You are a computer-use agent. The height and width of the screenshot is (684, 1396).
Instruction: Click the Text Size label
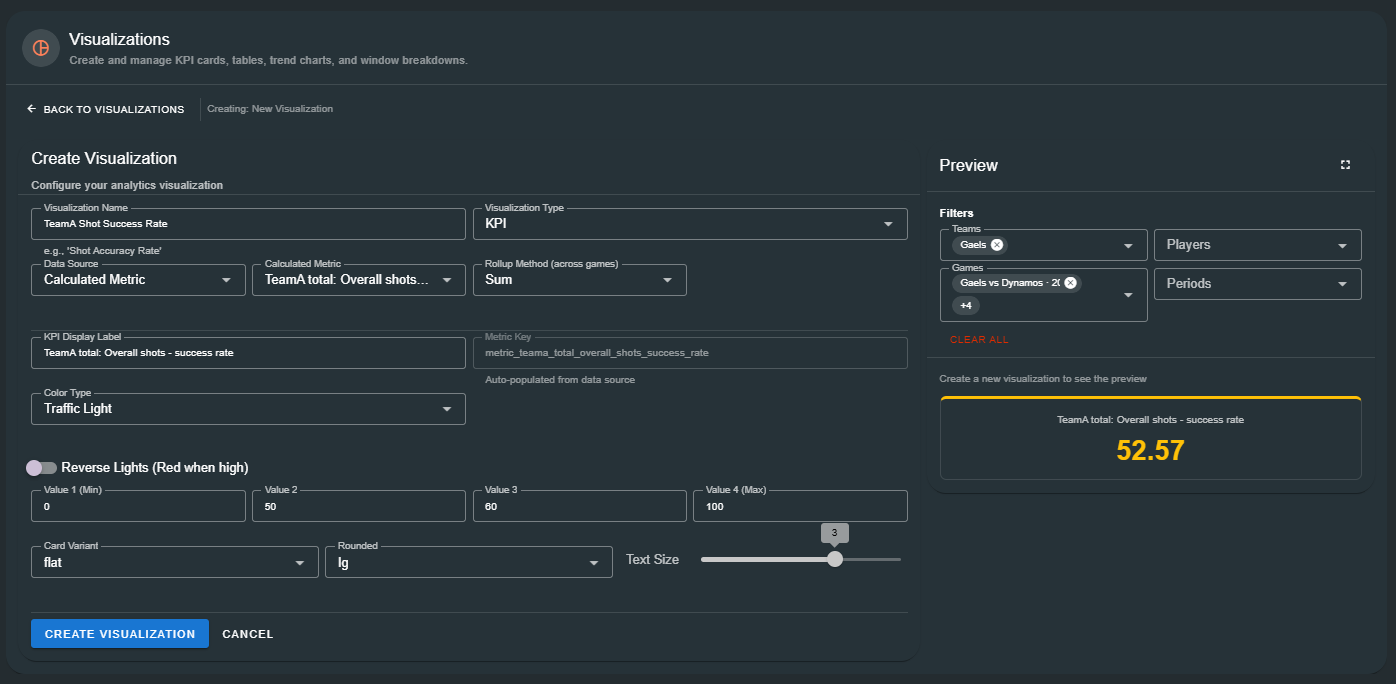[x=652, y=560]
